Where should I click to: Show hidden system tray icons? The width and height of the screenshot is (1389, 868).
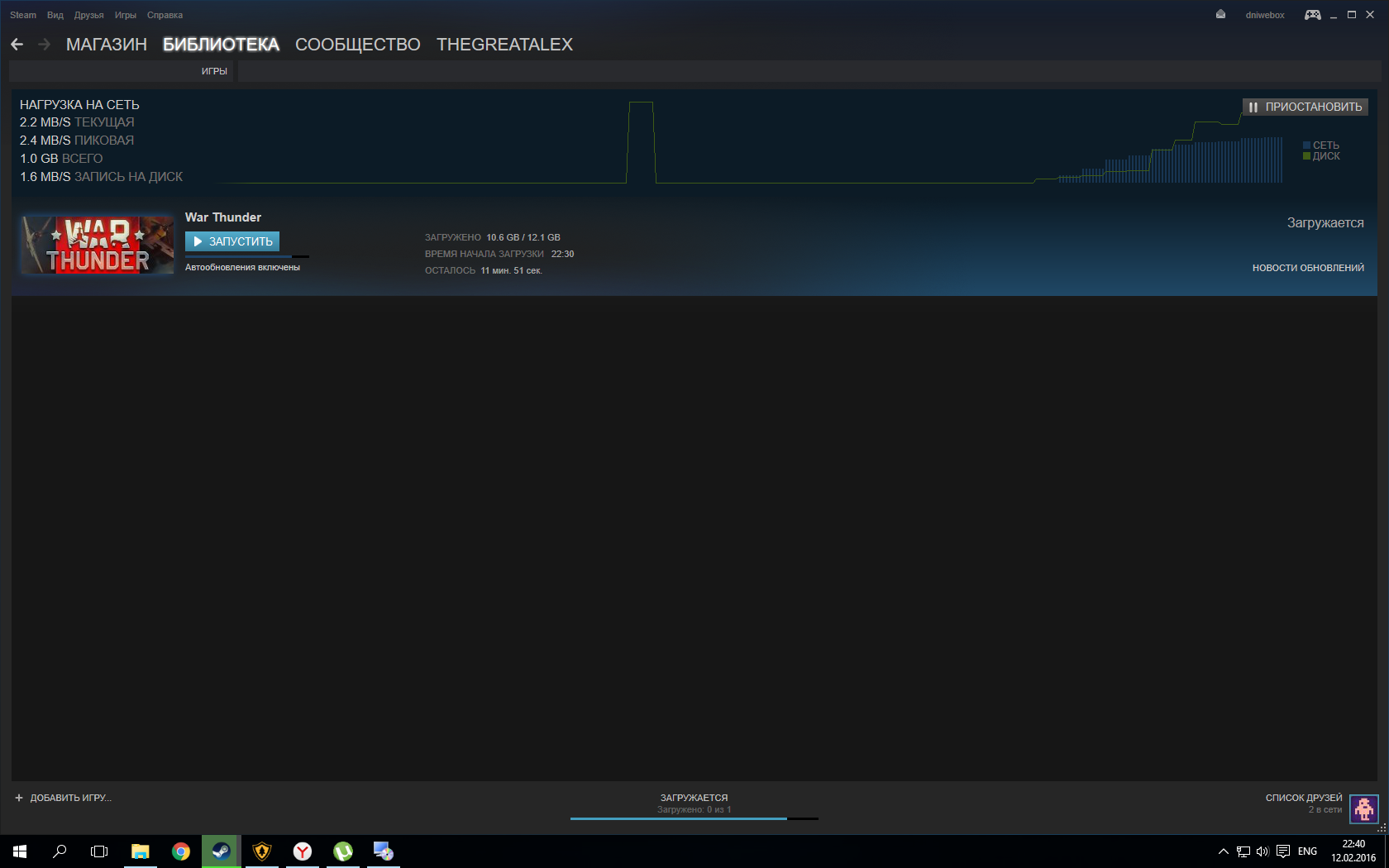point(1224,851)
